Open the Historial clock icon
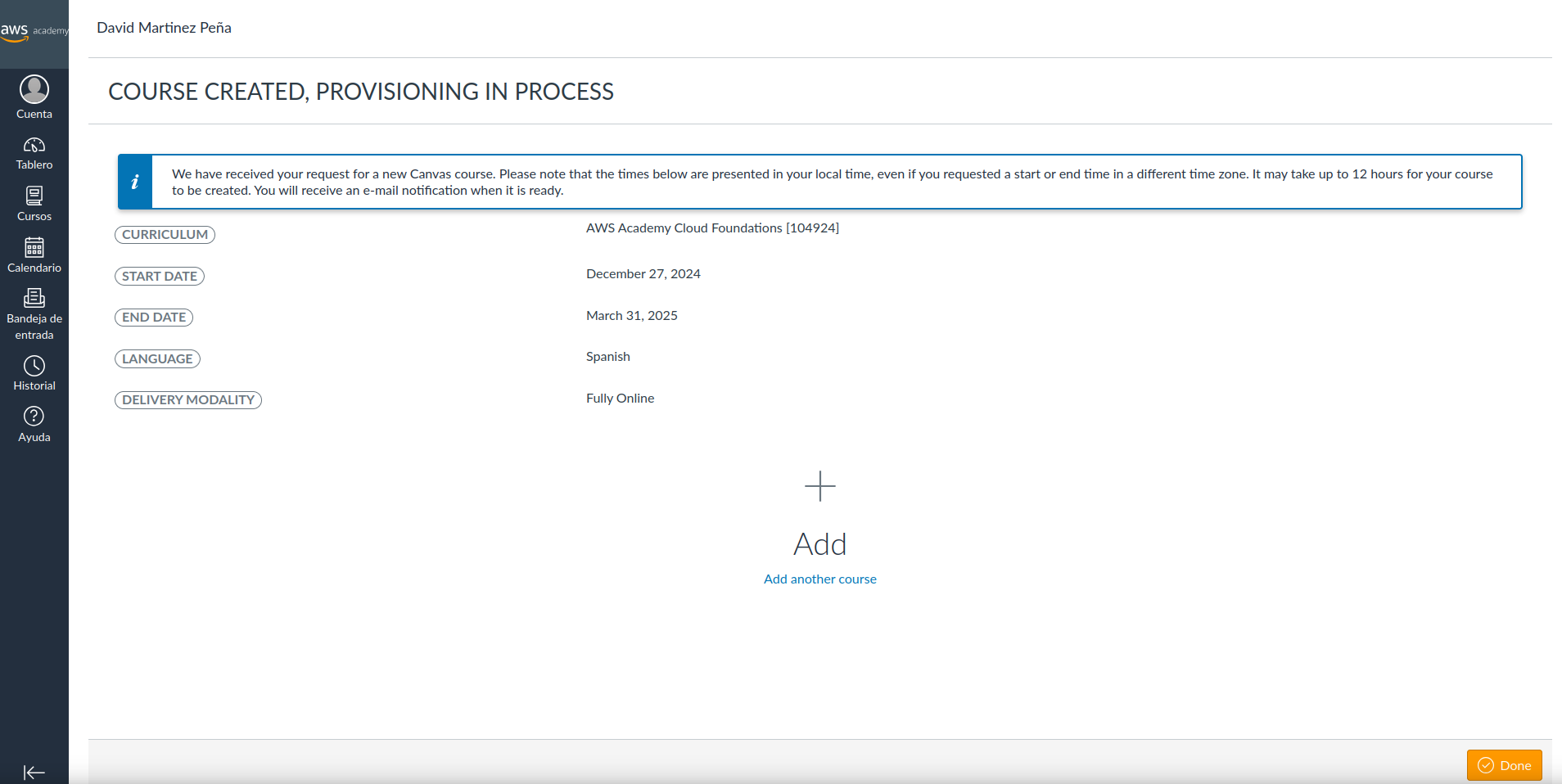Image resolution: width=1562 pixels, height=784 pixels. (34, 366)
